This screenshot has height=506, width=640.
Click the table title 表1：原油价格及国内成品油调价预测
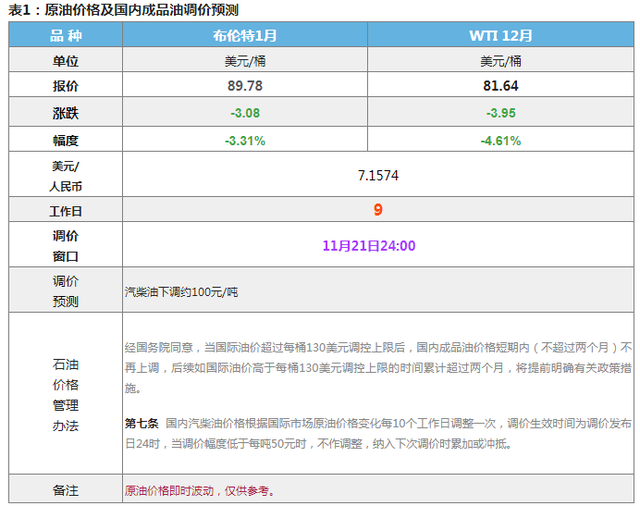coord(123,10)
